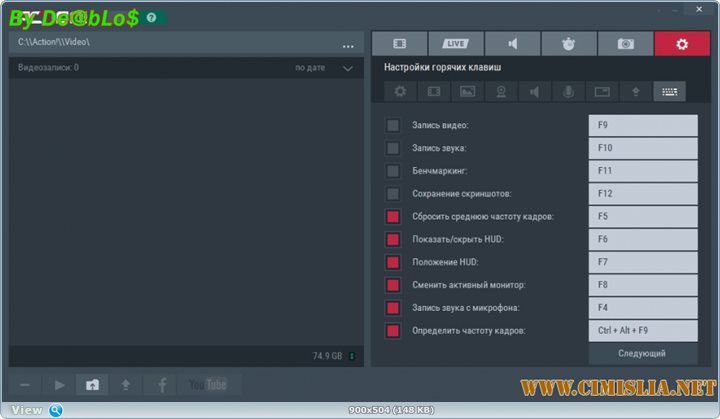Viewport: 720px width, 419px height.
Task: Toggle checkbox Сбросить среднюю частоту кадров
Action: coord(393,216)
